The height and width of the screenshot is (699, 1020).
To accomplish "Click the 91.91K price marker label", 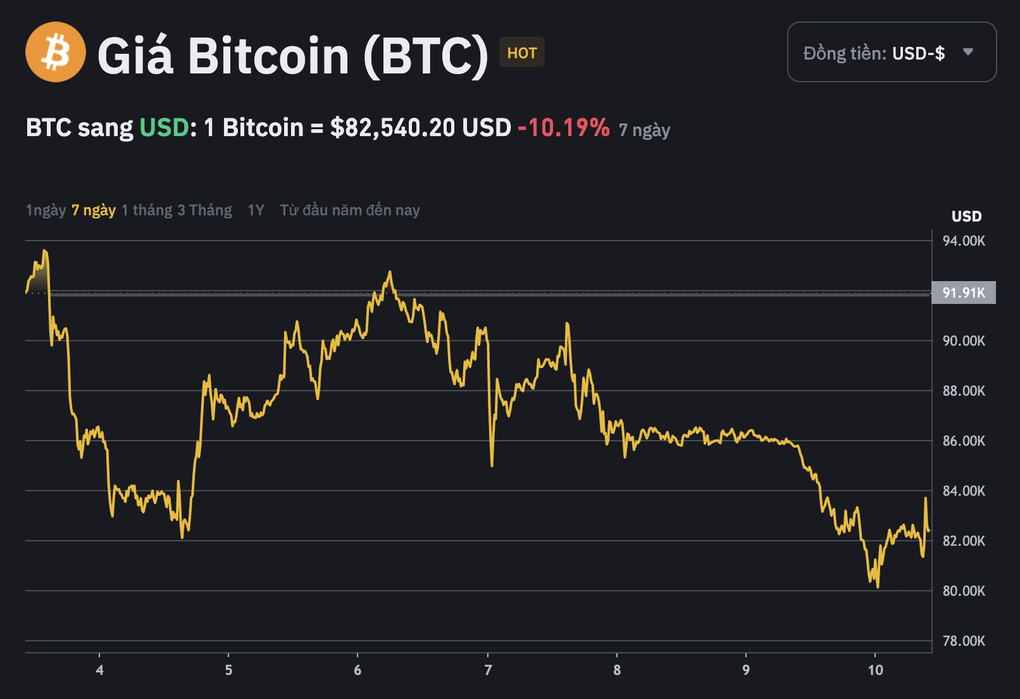I will pyautogui.click(x=964, y=293).
